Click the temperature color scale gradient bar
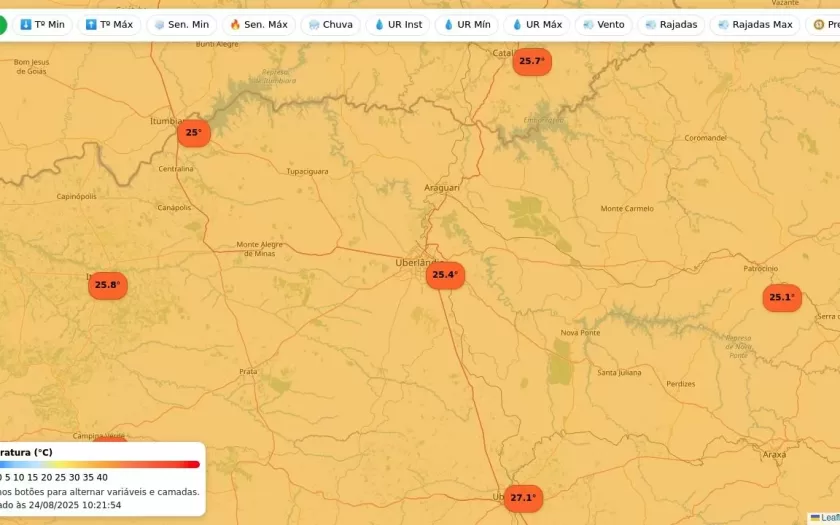Screen dimensions: 840x525 click(100, 464)
